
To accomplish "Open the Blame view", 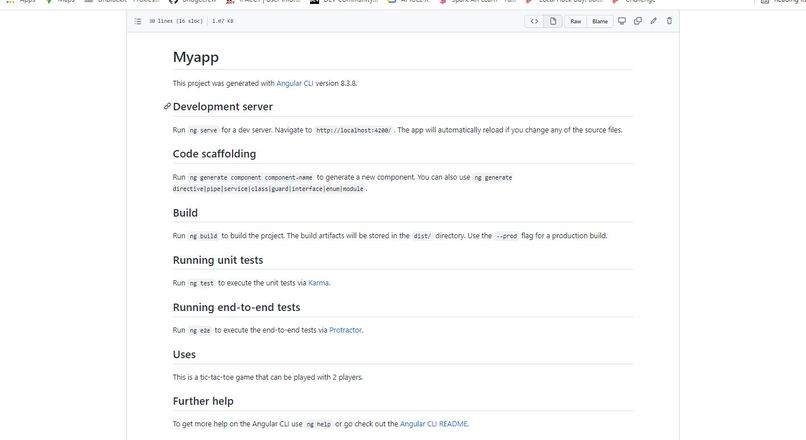I will click(600, 21).
